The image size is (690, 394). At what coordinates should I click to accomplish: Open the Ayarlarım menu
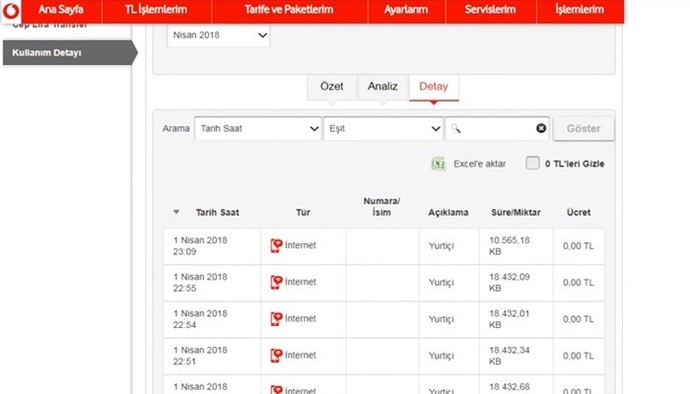click(x=406, y=10)
